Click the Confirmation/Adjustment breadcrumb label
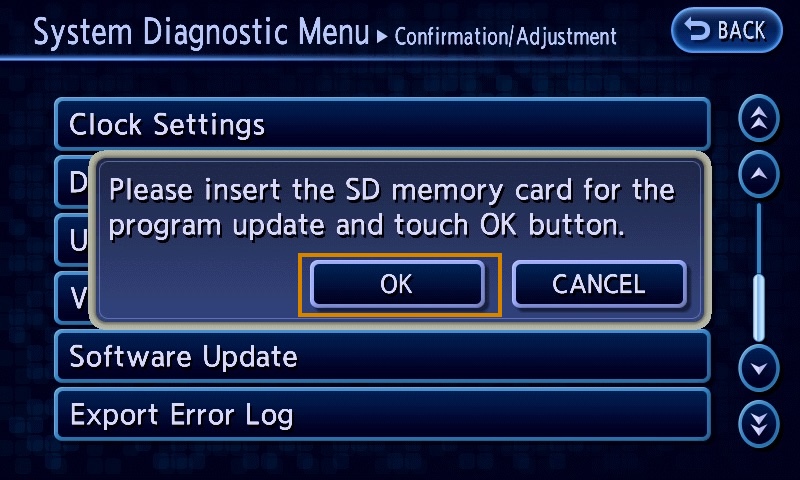Image resolution: width=800 pixels, height=480 pixels. click(506, 37)
